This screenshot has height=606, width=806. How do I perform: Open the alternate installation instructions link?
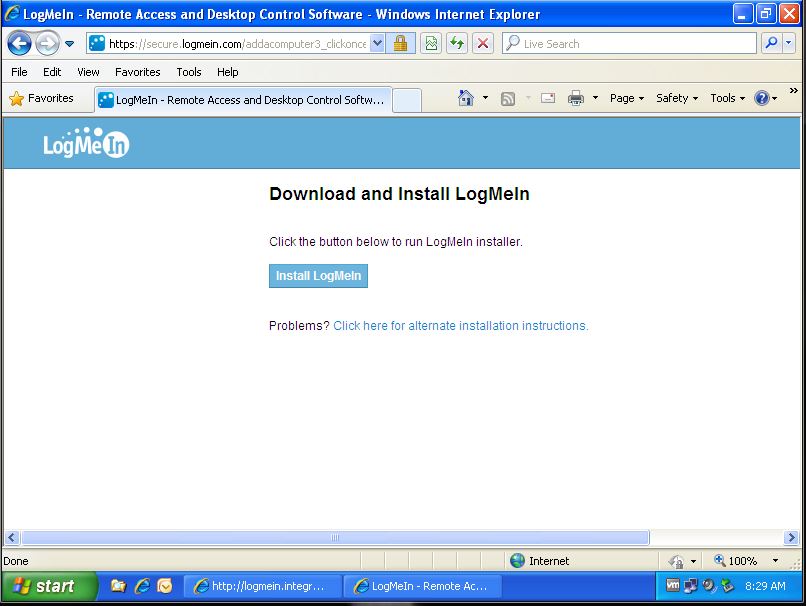[x=460, y=326]
